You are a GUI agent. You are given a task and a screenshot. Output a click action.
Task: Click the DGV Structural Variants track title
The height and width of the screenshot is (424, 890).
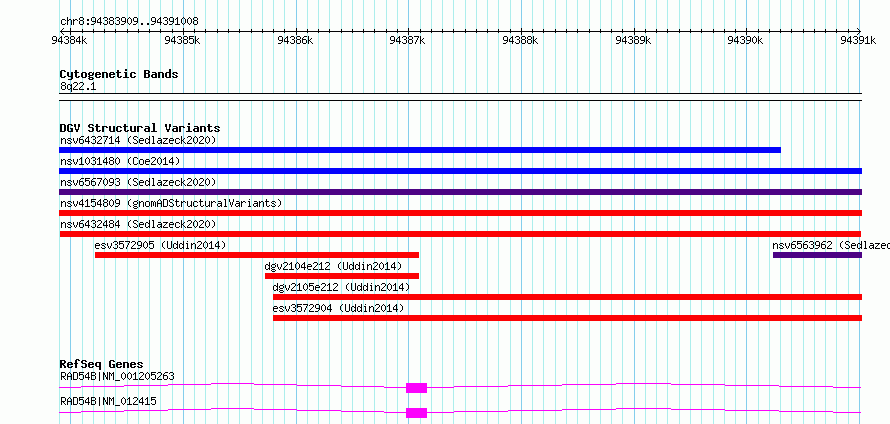pos(140,128)
